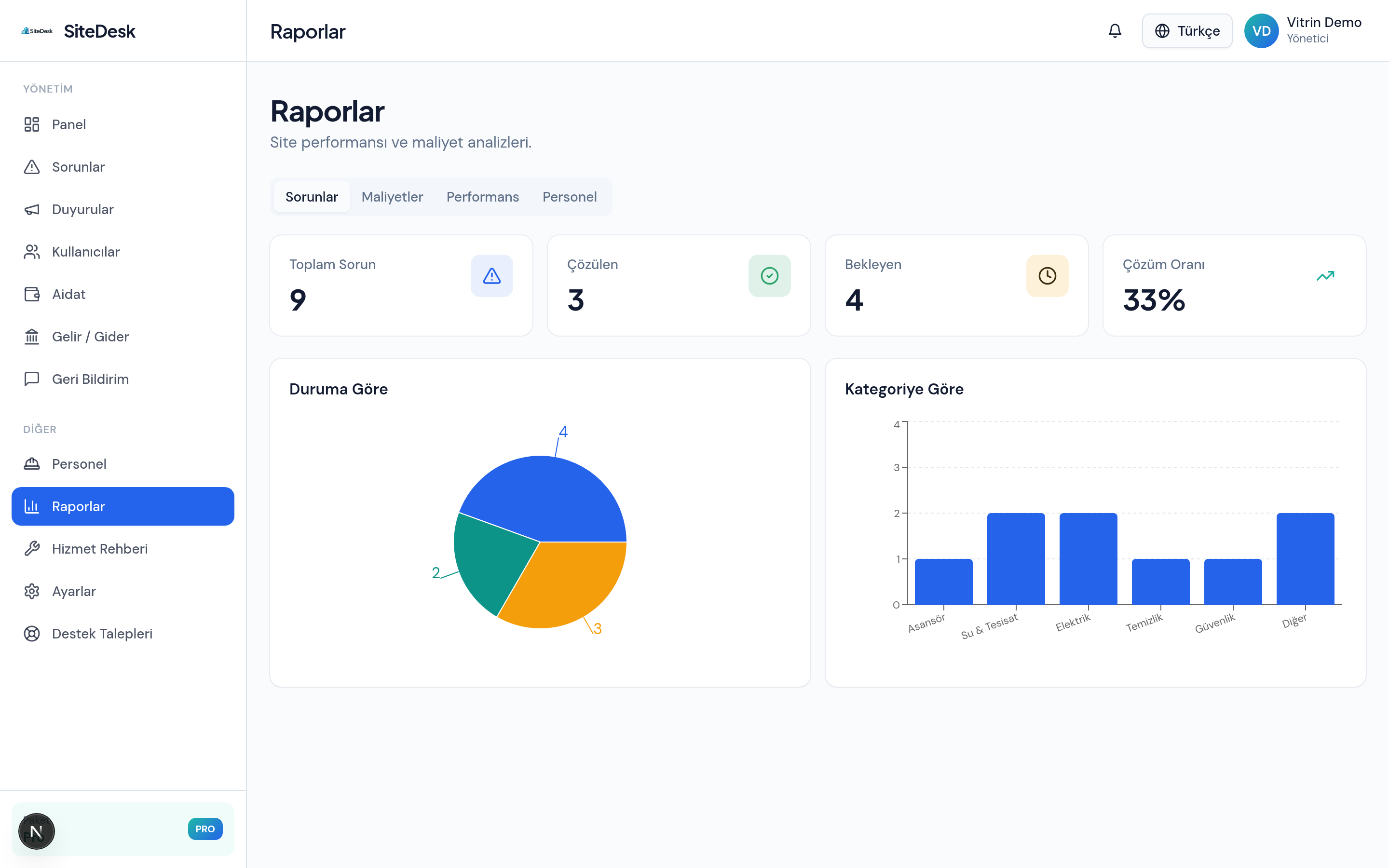Click the Personel hard hat sidebar icon
This screenshot has height=868, width=1389.
click(31, 464)
